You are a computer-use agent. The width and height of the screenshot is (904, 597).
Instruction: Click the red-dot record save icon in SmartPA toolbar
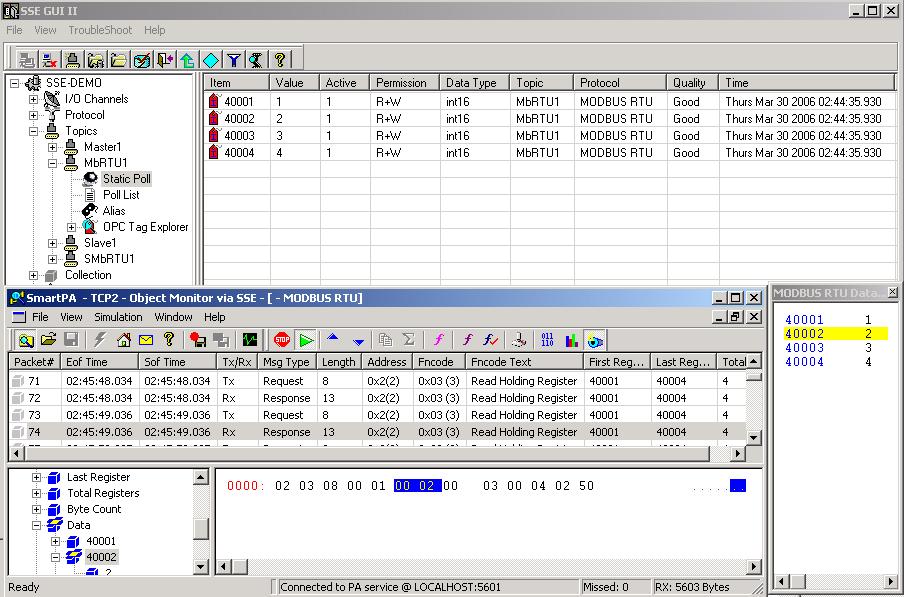198,340
